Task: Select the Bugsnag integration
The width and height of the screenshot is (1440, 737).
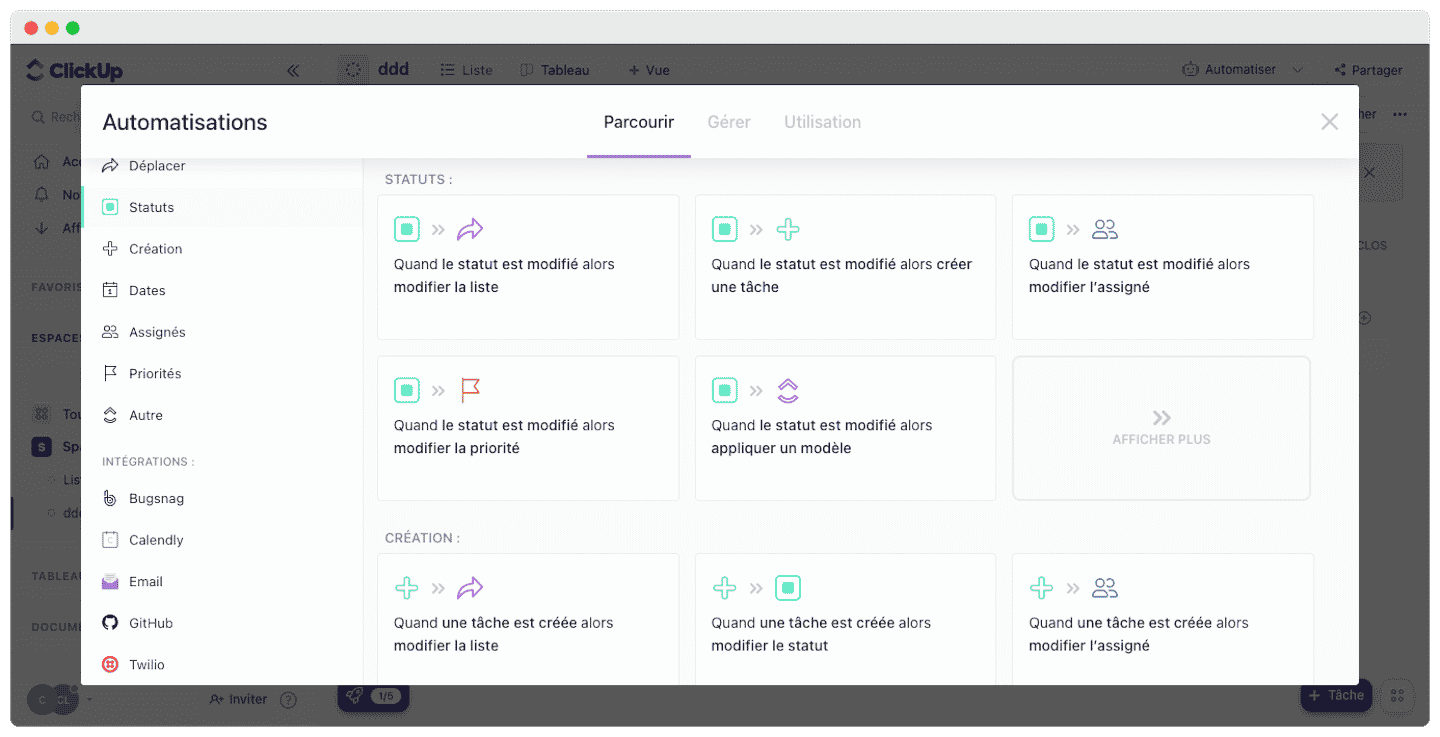Action: click(222, 498)
